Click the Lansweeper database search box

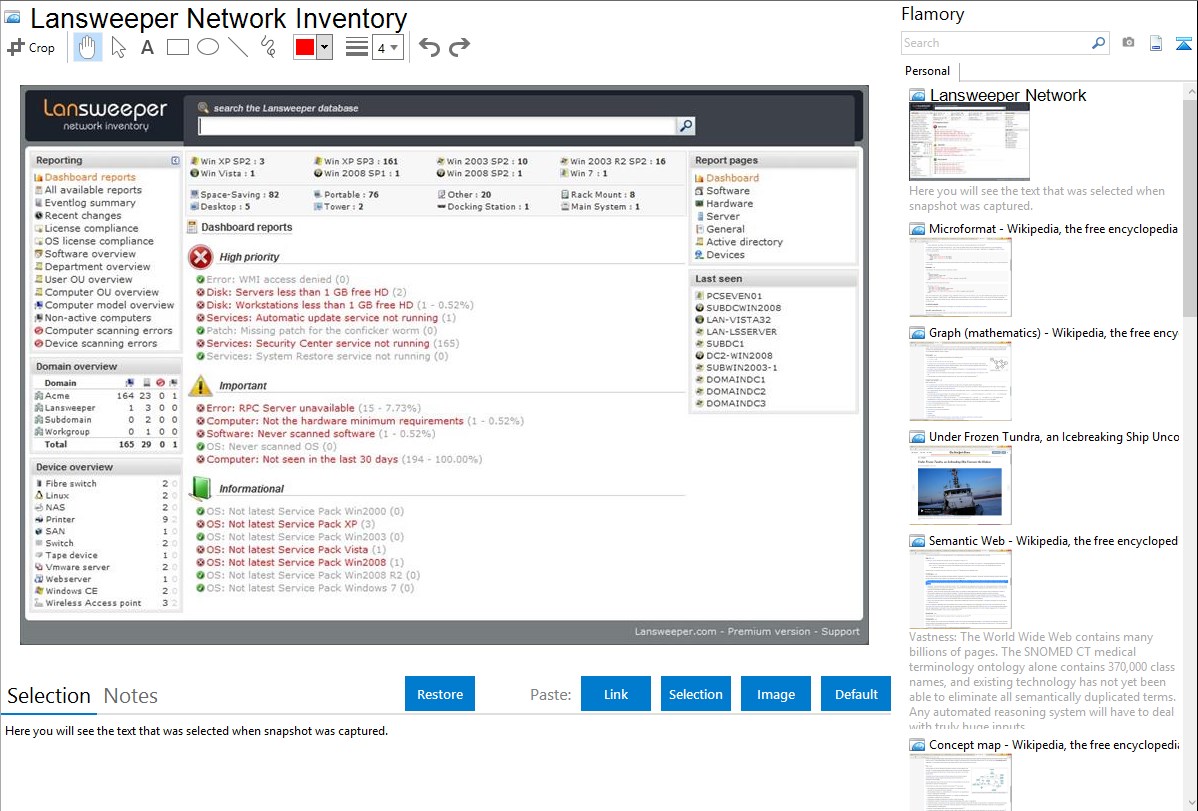coord(436,126)
